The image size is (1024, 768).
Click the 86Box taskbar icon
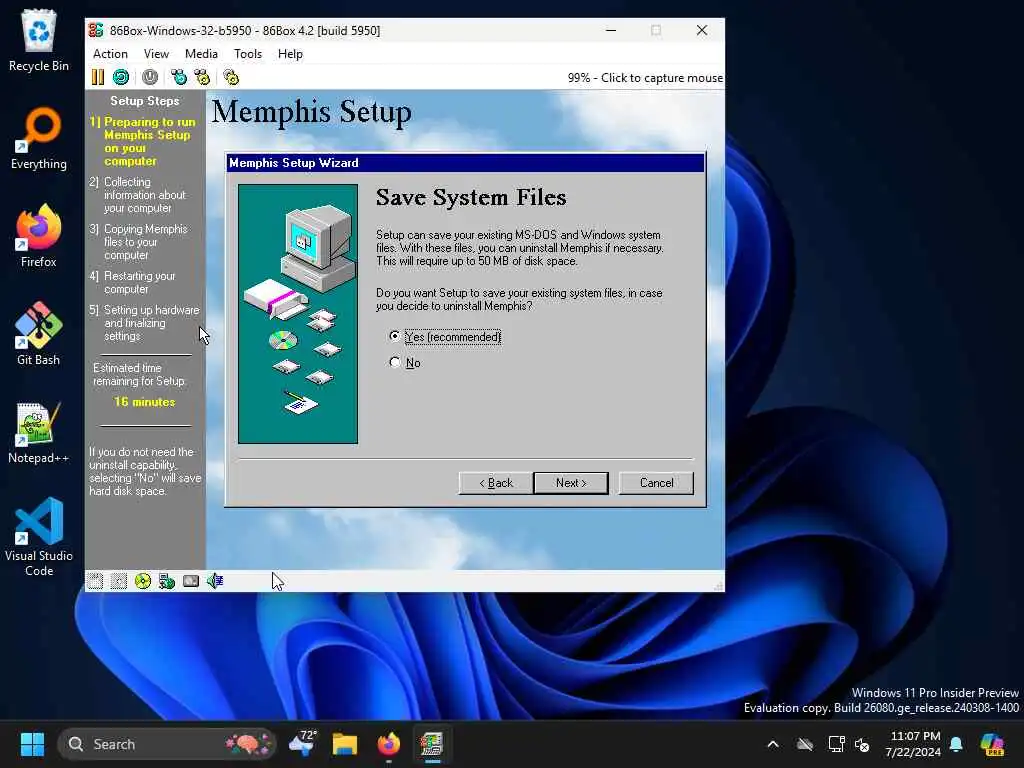coord(432,744)
